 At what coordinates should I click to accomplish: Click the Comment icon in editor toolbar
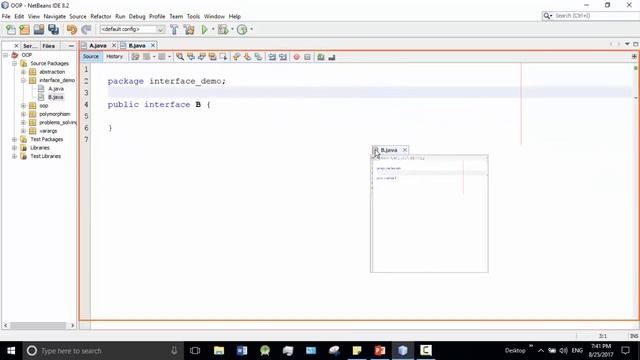321,57
